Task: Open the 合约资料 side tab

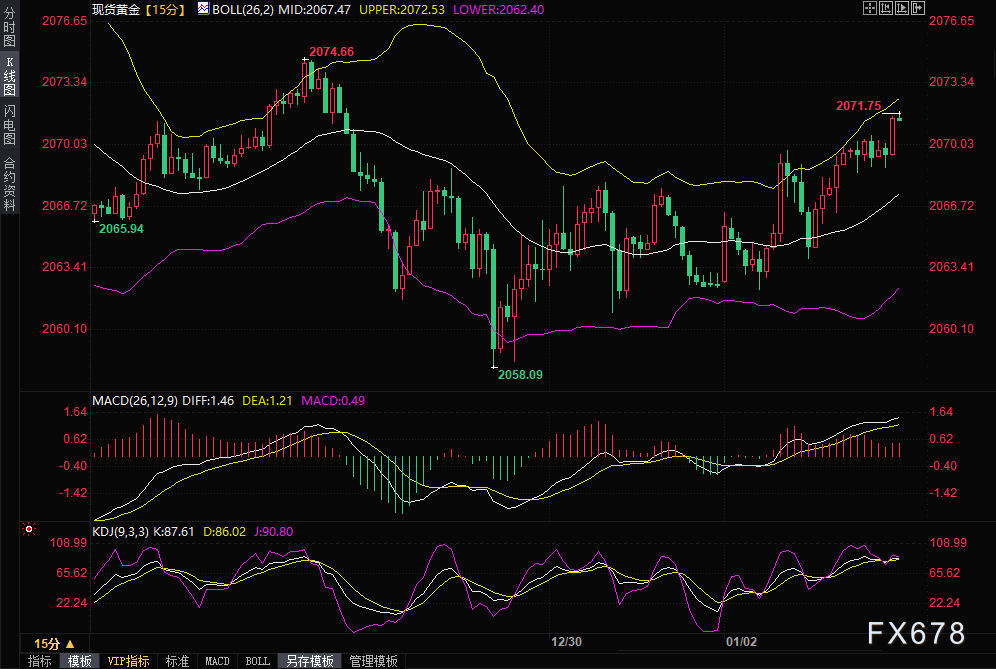Action: tap(9, 182)
